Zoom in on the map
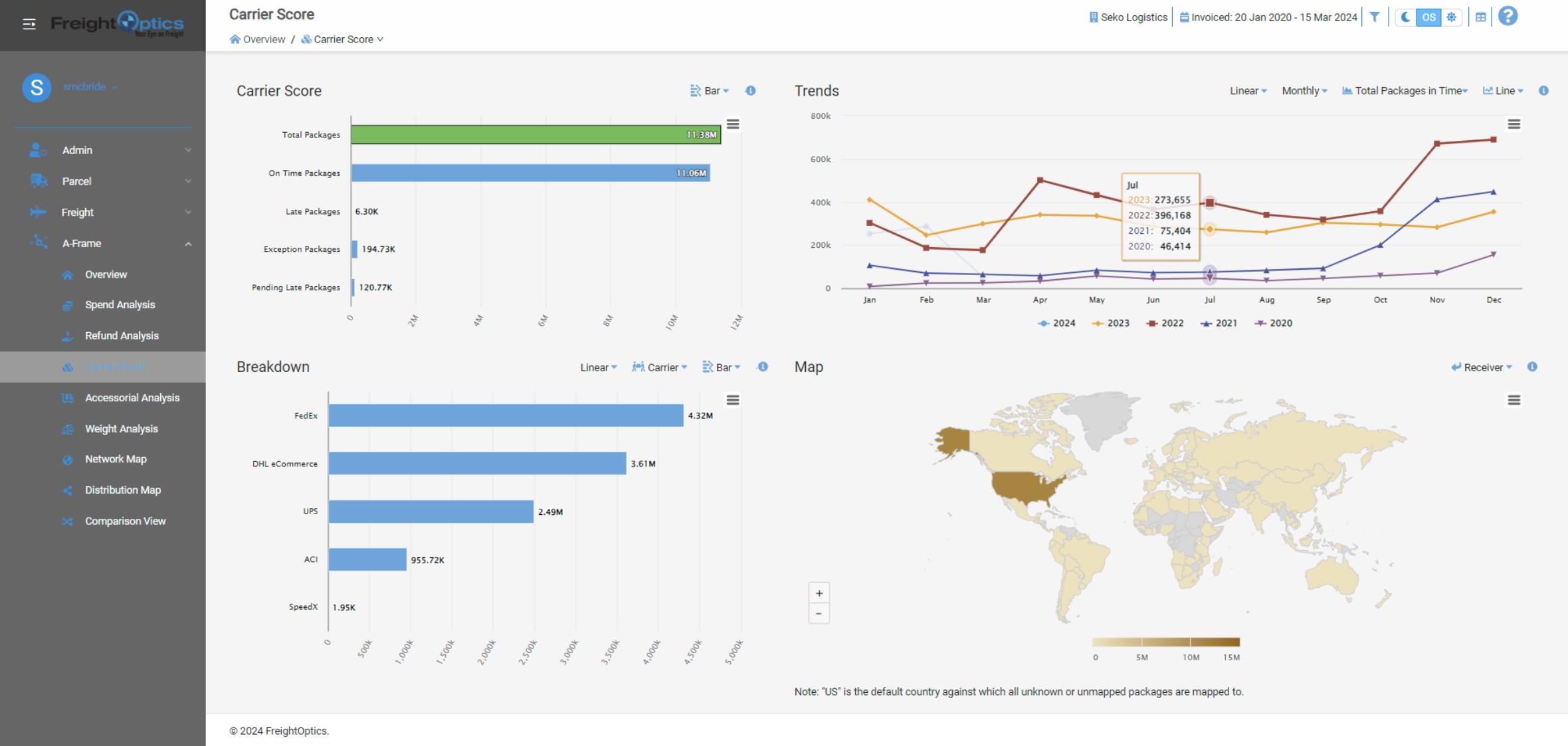The width and height of the screenshot is (1568, 746). click(819, 593)
